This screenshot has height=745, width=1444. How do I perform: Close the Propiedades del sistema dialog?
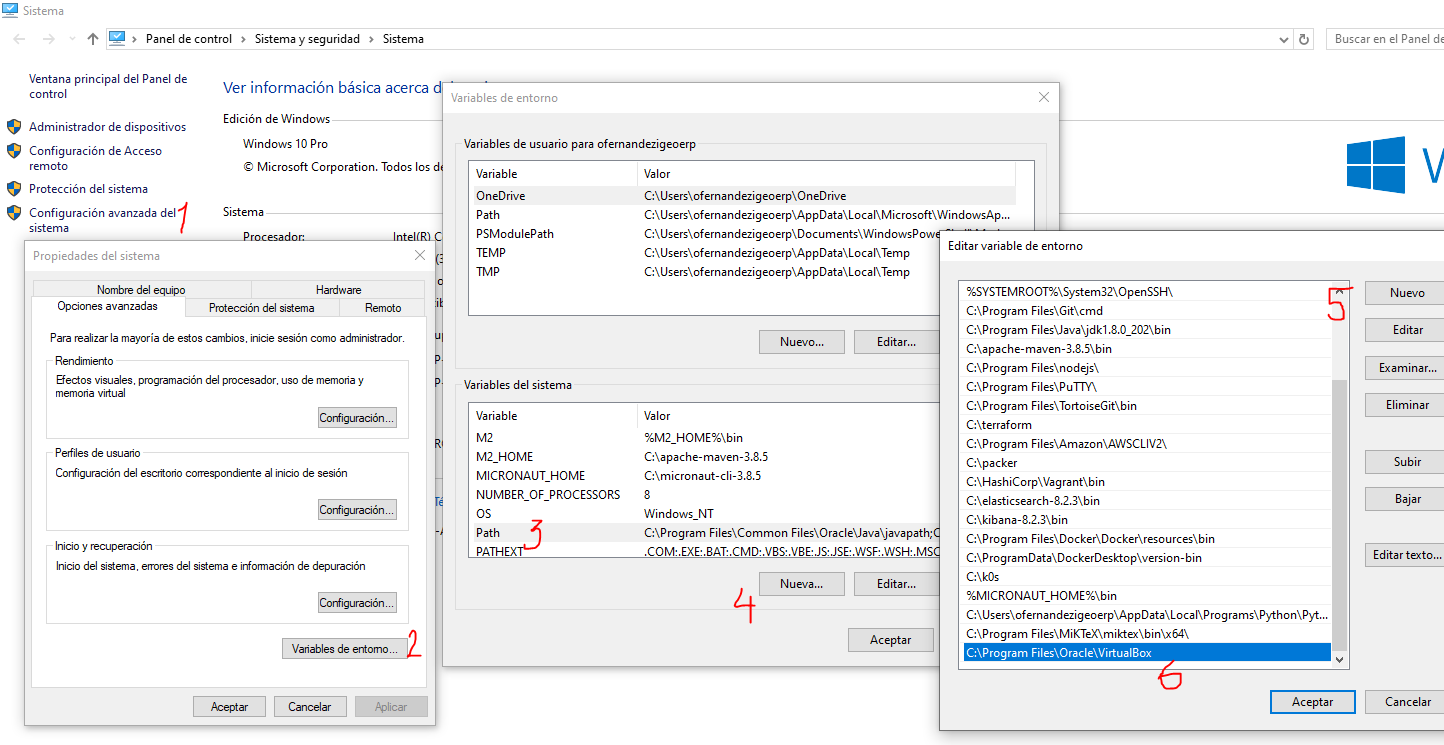pos(420,256)
